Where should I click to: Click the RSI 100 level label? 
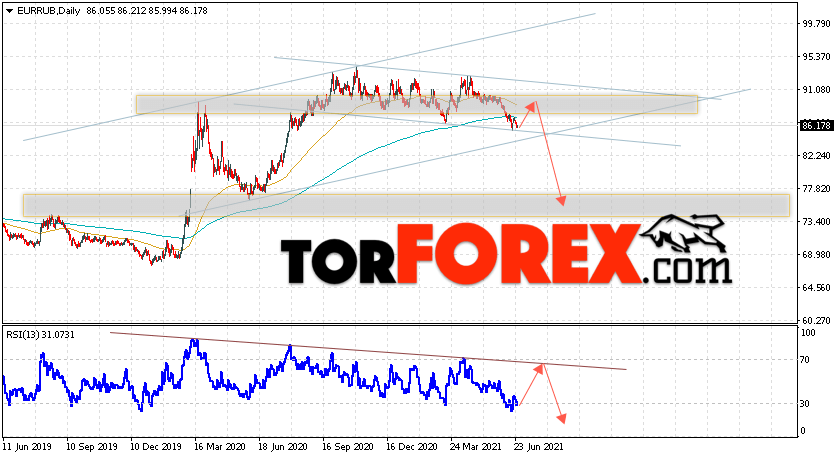808,333
